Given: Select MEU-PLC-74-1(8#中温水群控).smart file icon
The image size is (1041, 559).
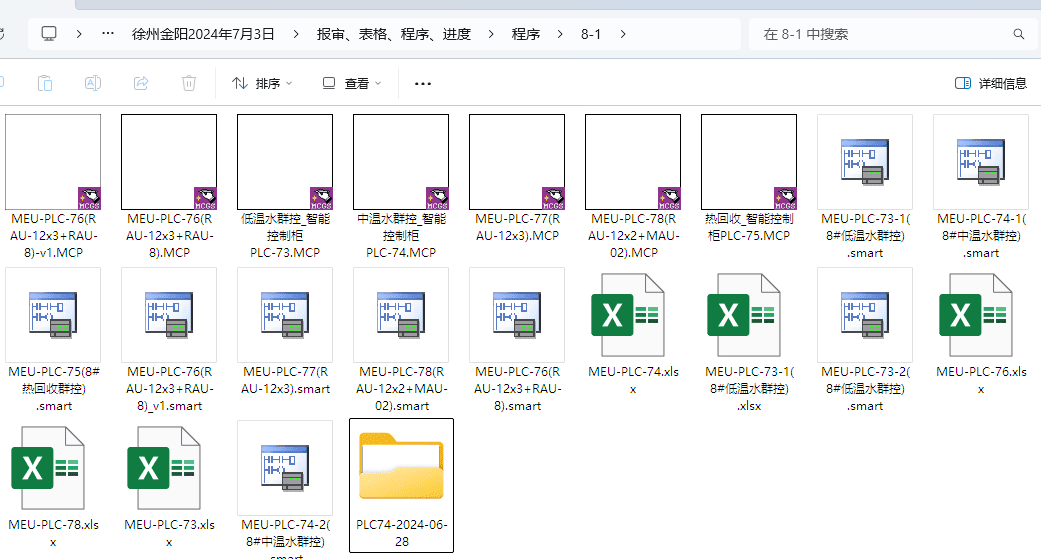Looking at the screenshot, I should (981, 162).
